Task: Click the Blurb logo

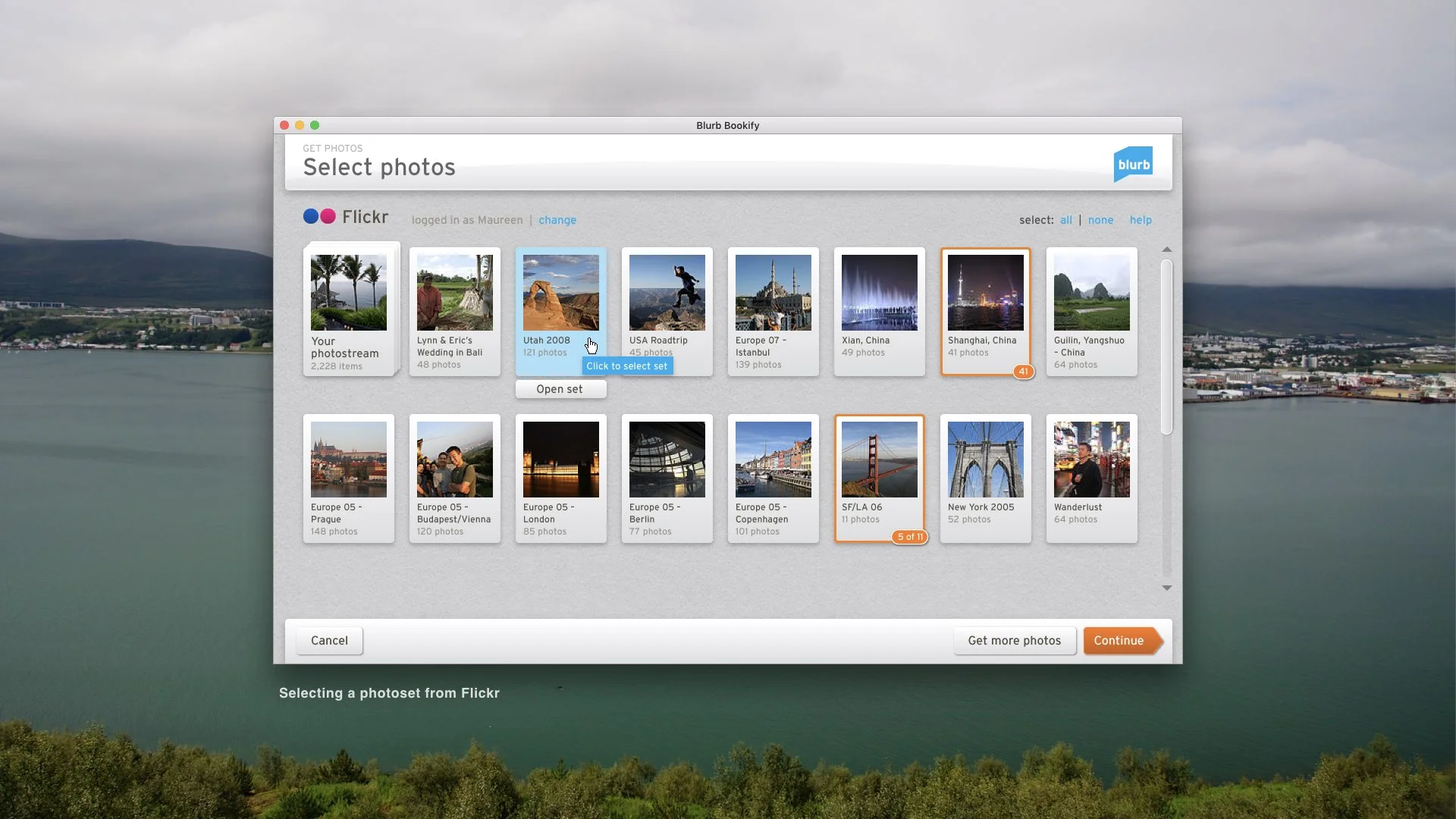Action: click(x=1133, y=163)
